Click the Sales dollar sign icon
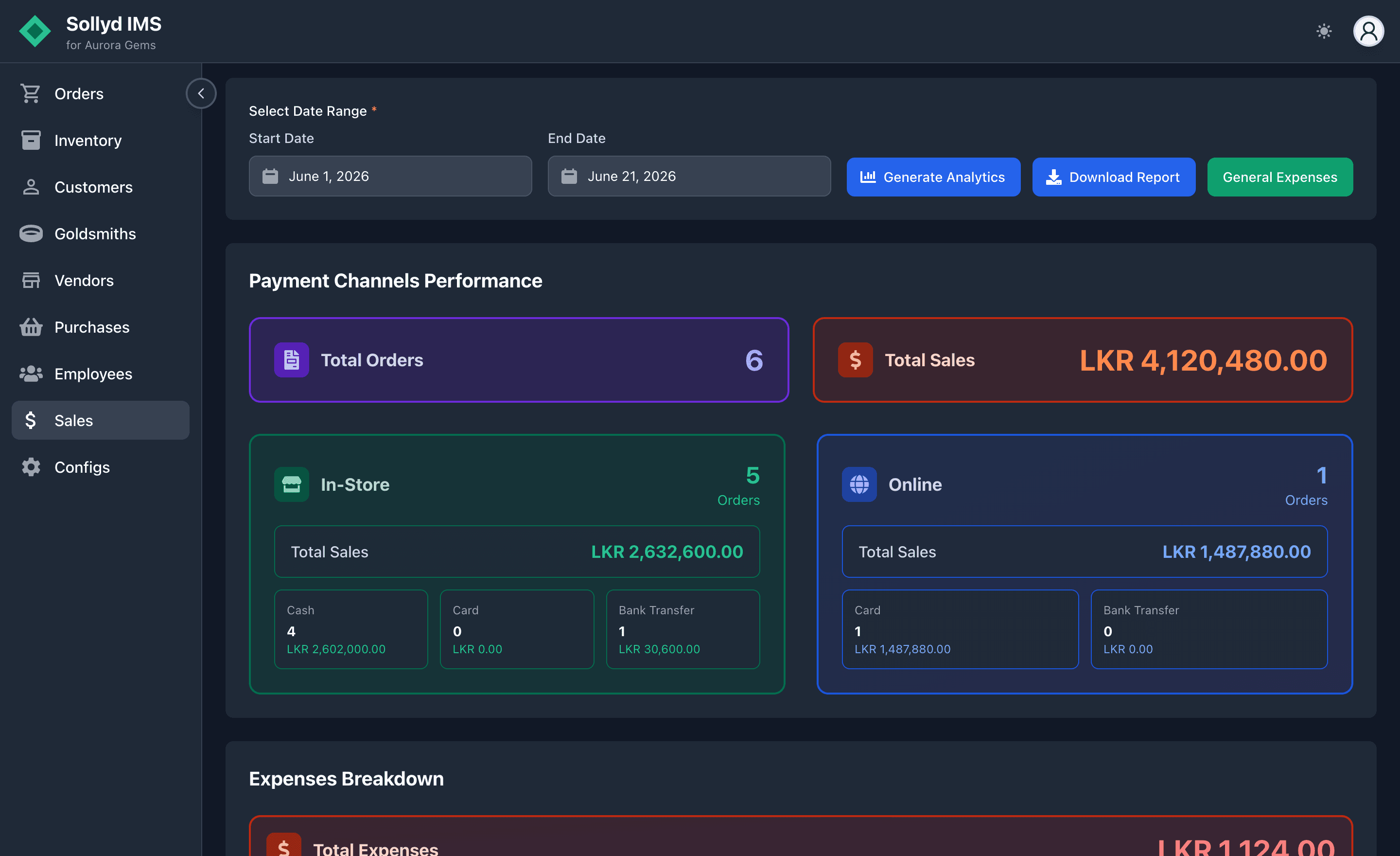The height and width of the screenshot is (856, 1400). pos(31,420)
